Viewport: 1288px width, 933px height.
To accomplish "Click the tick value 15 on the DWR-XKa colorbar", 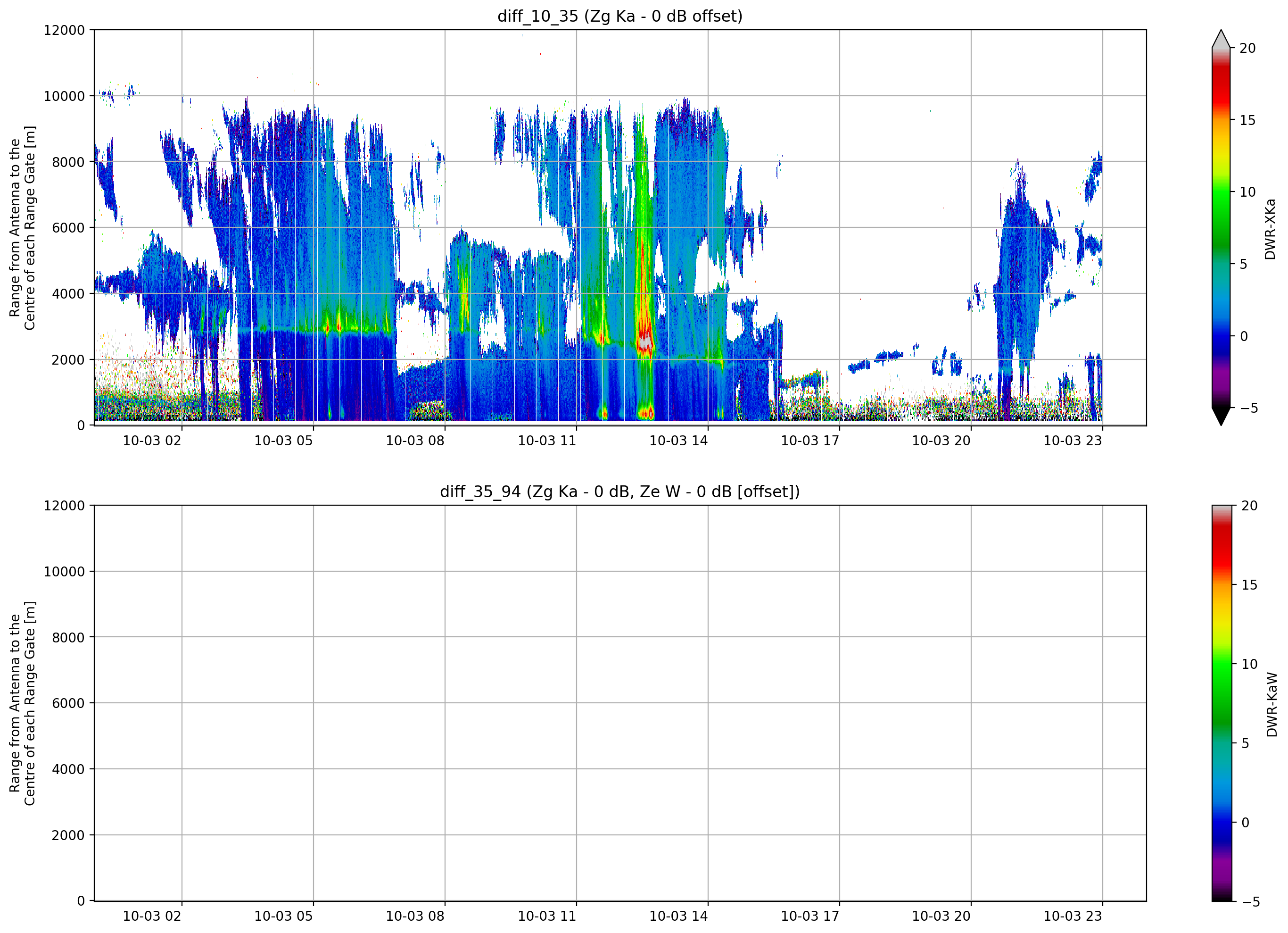I will pyautogui.click(x=1247, y=120).
